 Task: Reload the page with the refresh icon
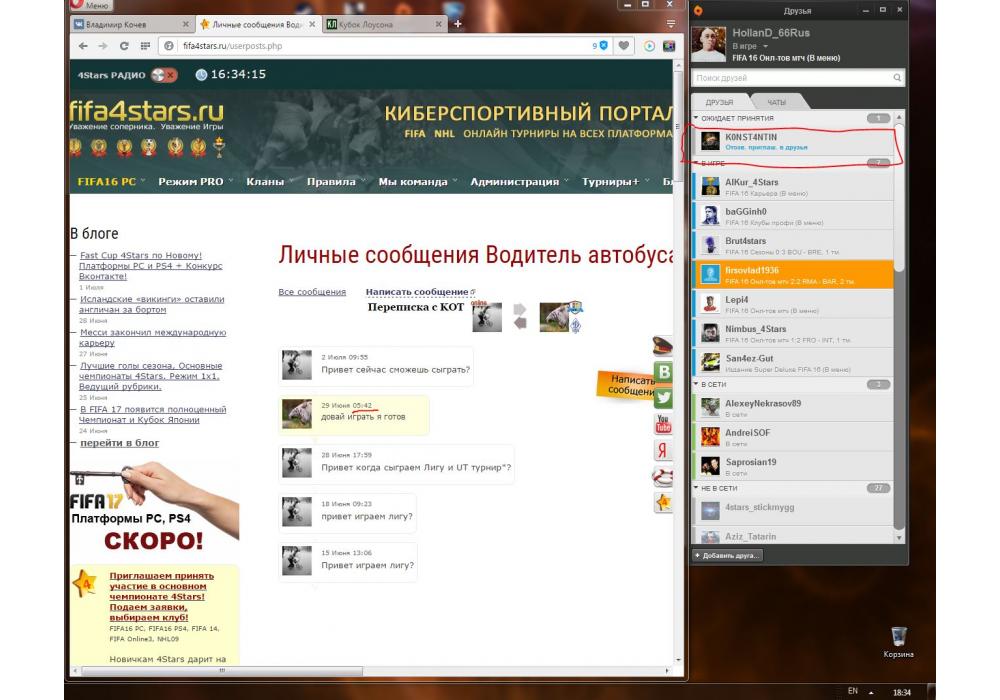[x=124, y=46]
